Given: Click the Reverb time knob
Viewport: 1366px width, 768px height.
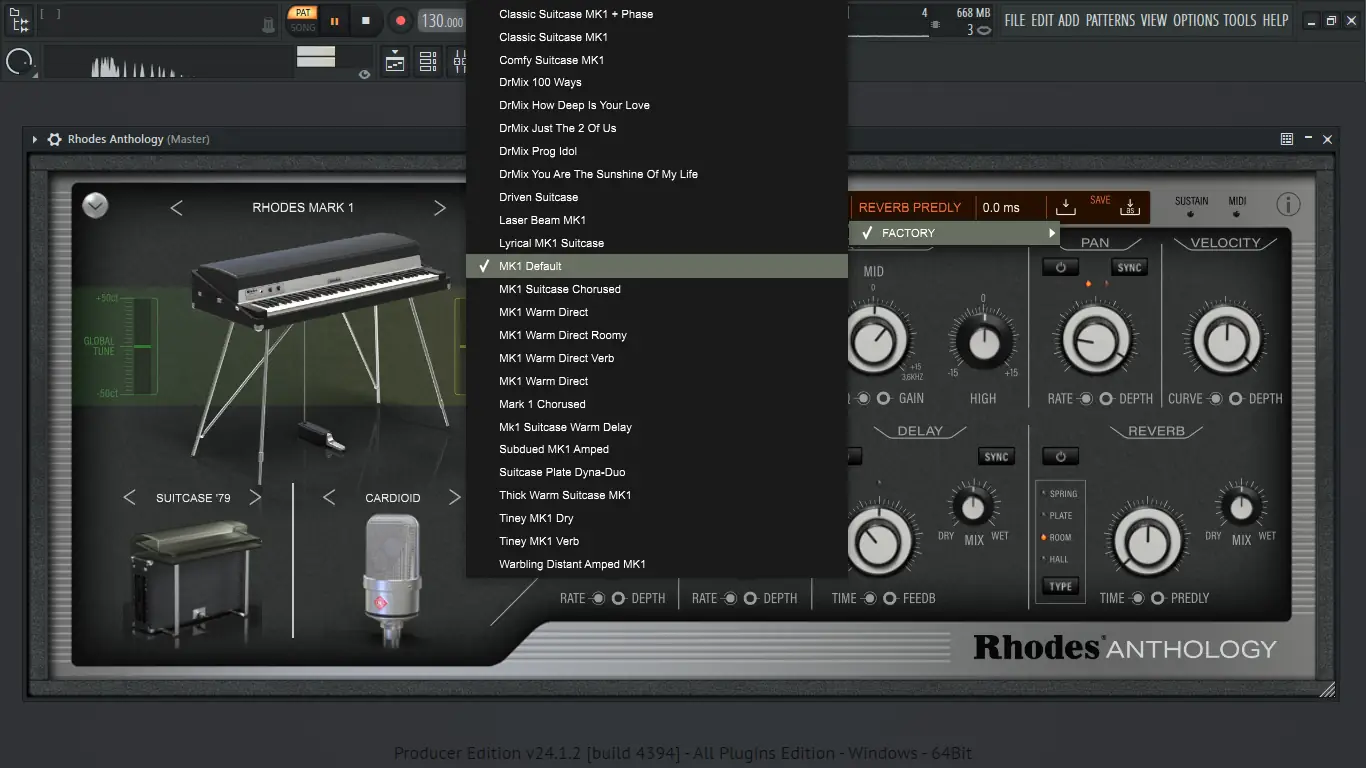Looking at the screenshot, I should (1149, 543).
